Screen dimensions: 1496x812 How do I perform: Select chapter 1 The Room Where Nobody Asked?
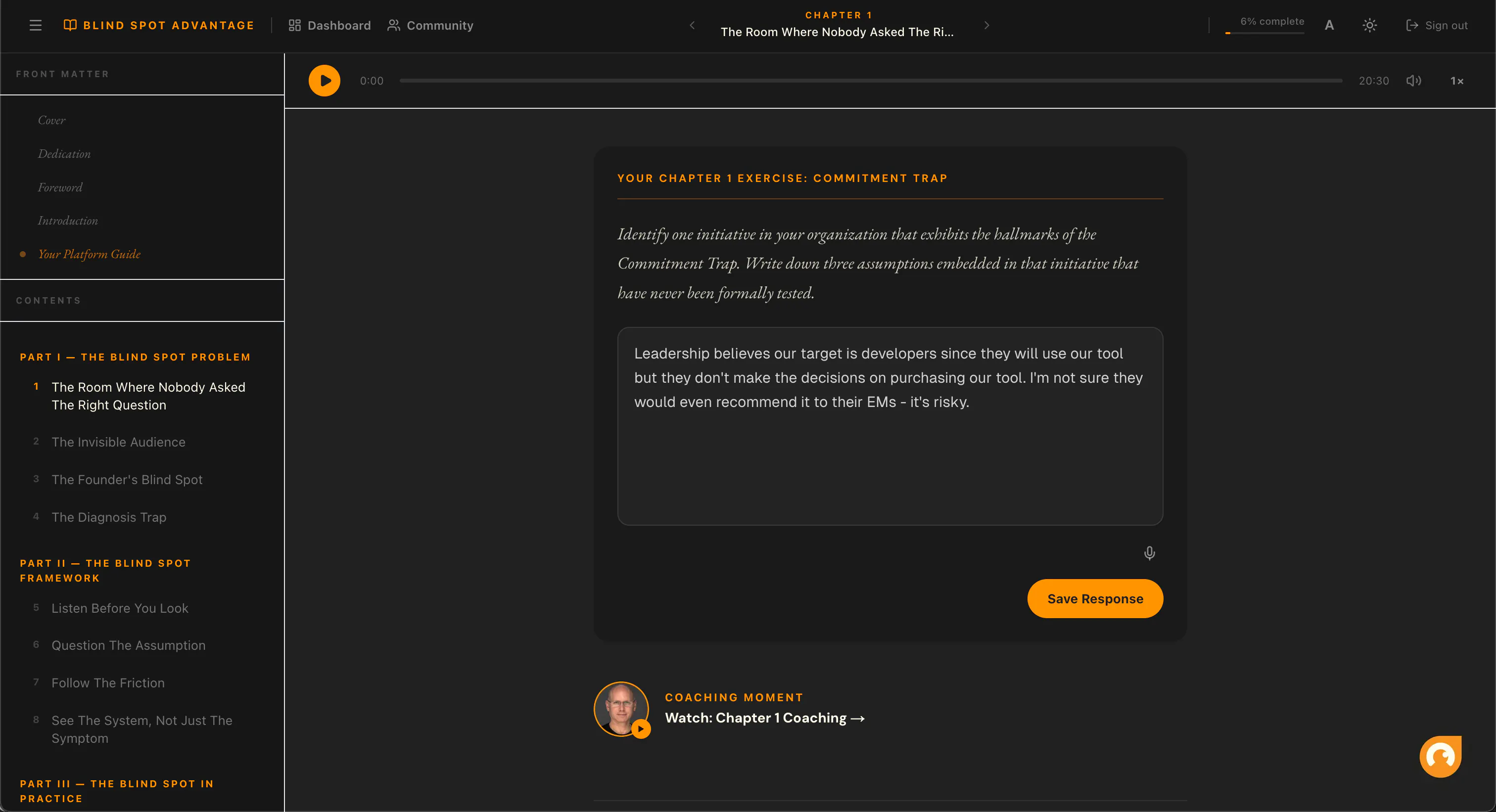point(148,396)
